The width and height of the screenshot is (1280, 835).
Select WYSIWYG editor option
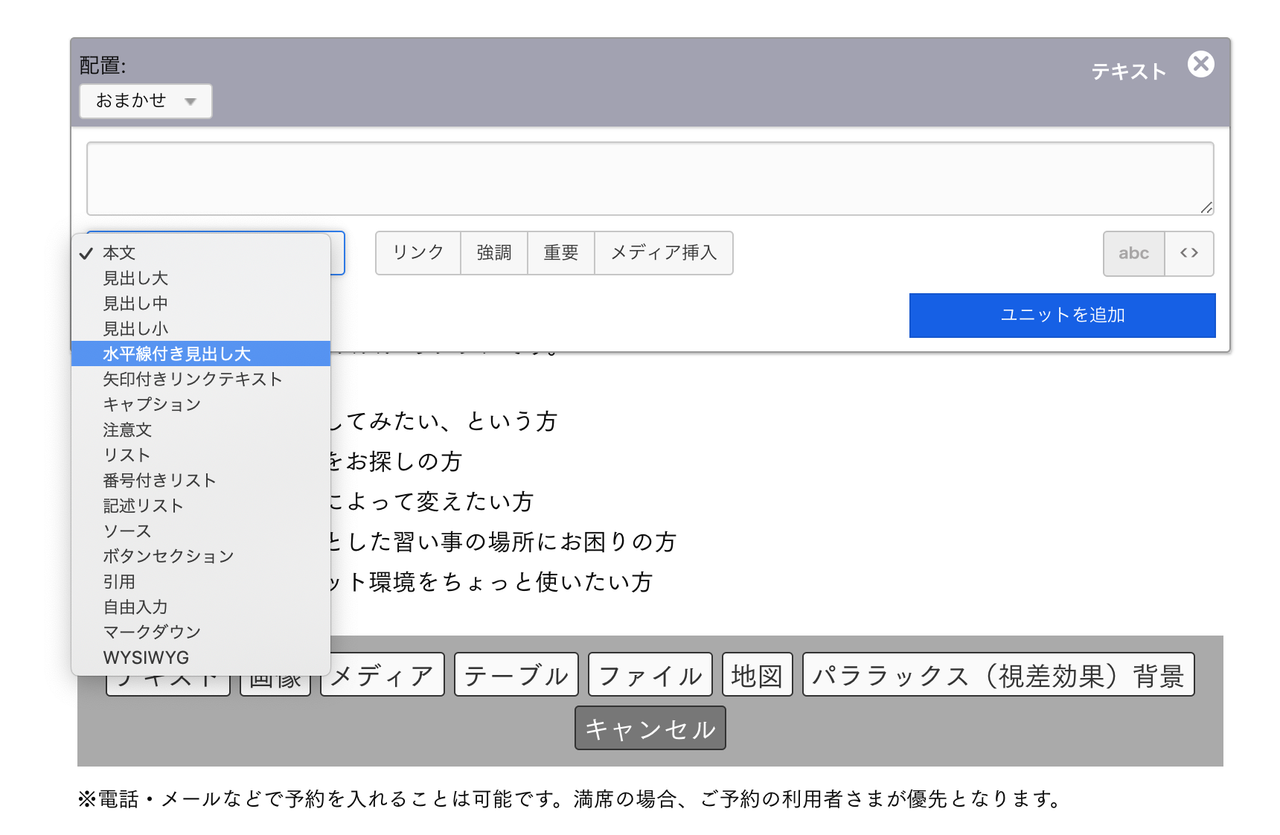point(146,657)
